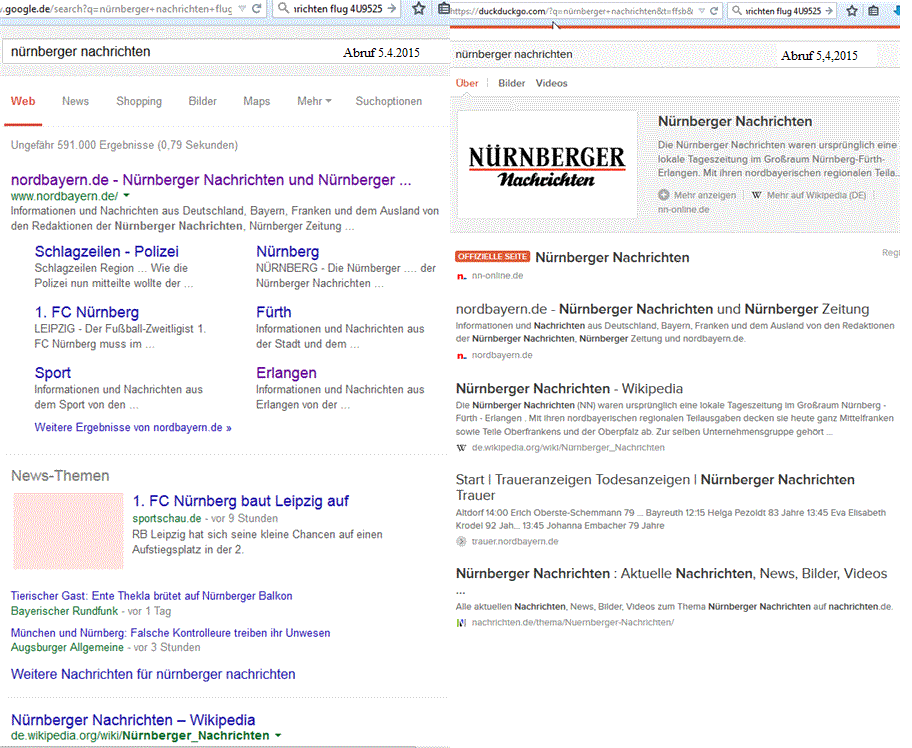Open the bookmarks list icon in DuckDuckGo window
Screen dimensions: 912x748
click(874, 10)
